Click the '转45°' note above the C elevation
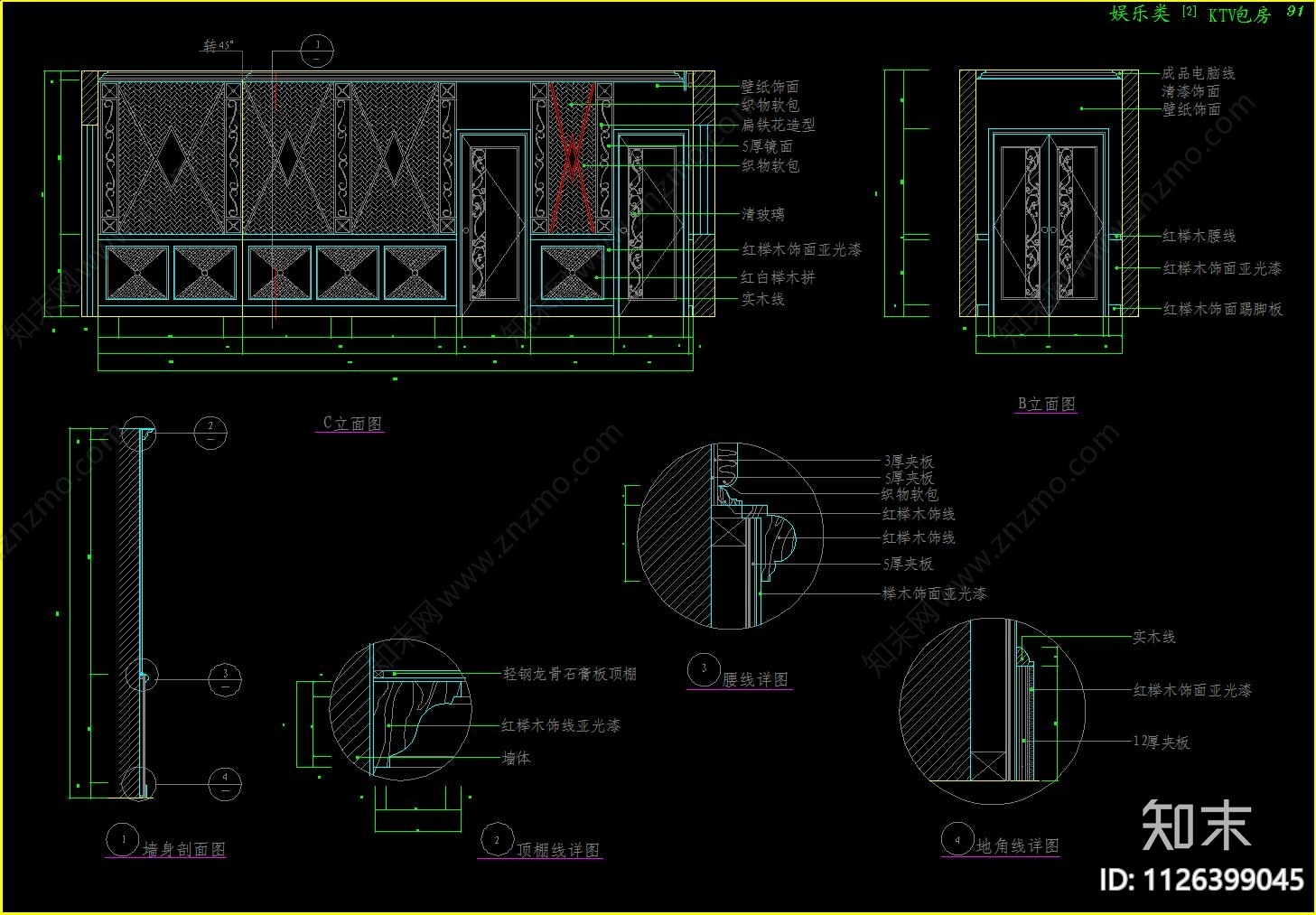The image size is (1316, 915). point(218,45)
